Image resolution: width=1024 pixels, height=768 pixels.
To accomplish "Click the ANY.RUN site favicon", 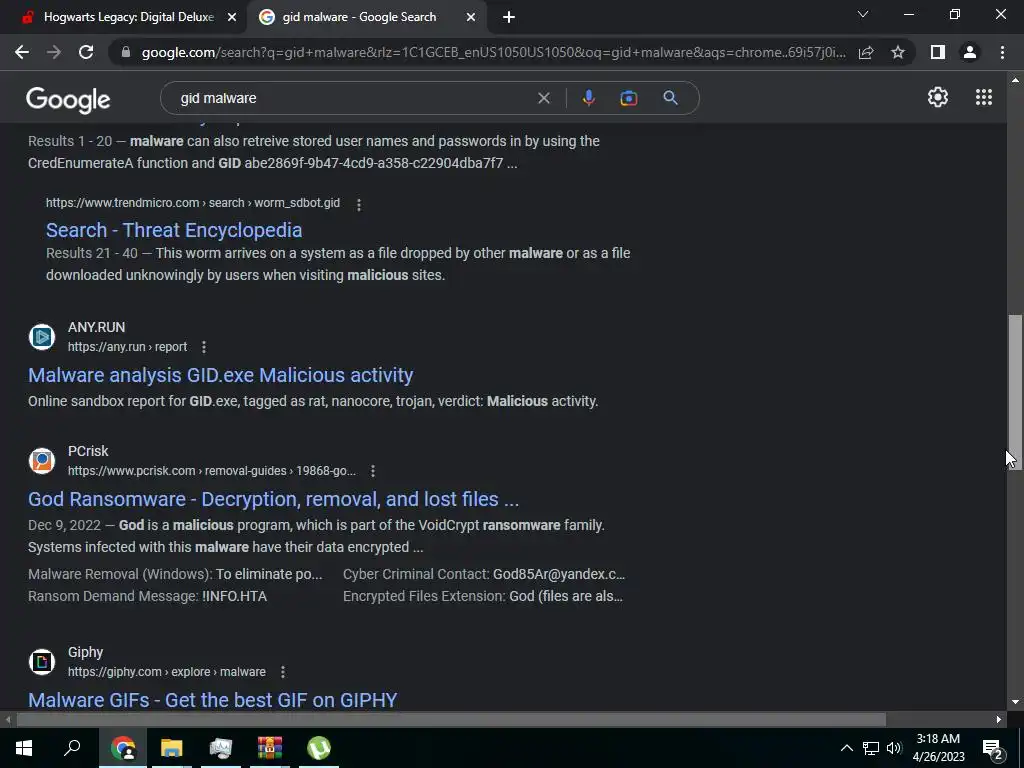I will [42, 337].
